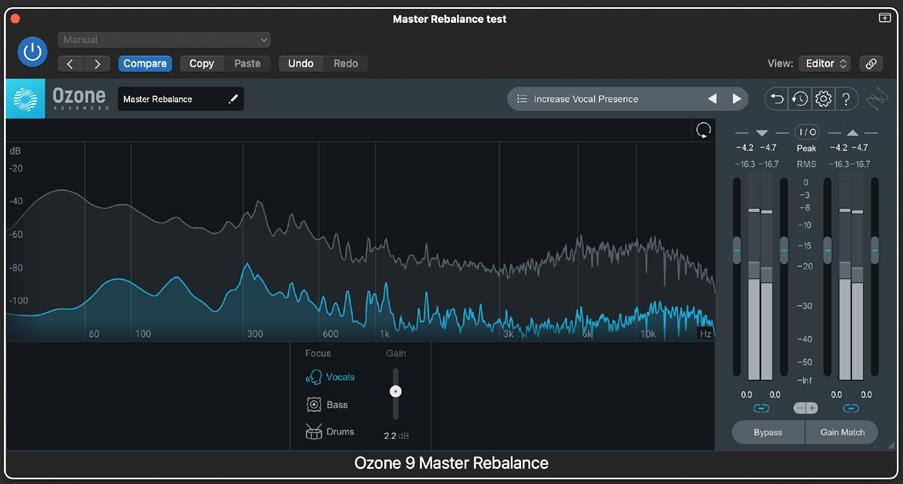Image resolution: width=903 pixels, height=484 pixels.
Task: Click the spectrum reset circular arrow icon
Action: (703, 130)
